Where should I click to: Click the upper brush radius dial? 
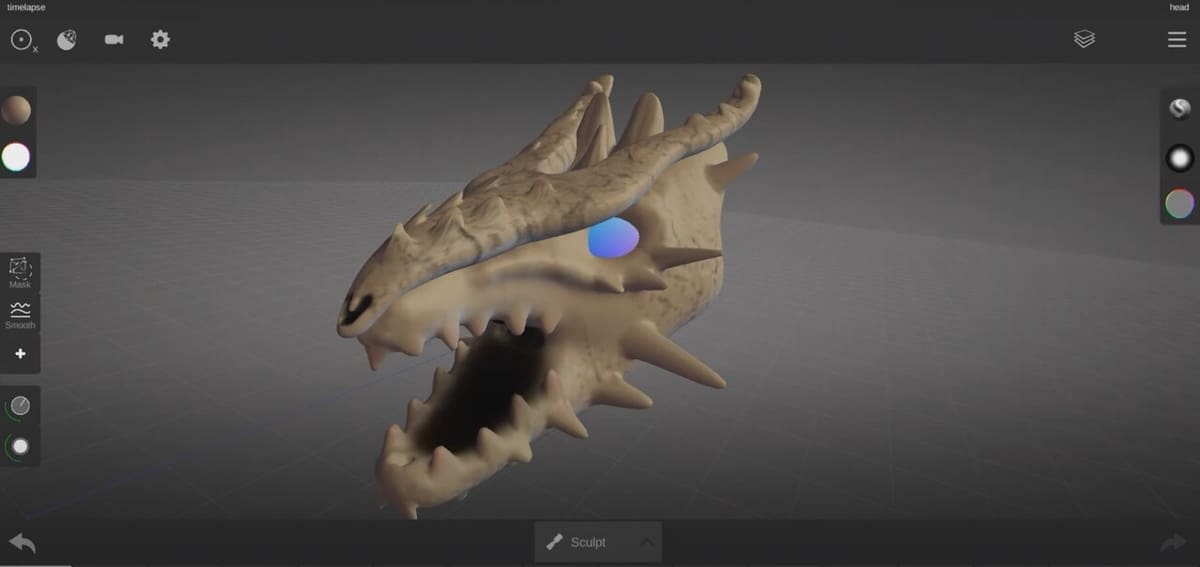(19, 406)
